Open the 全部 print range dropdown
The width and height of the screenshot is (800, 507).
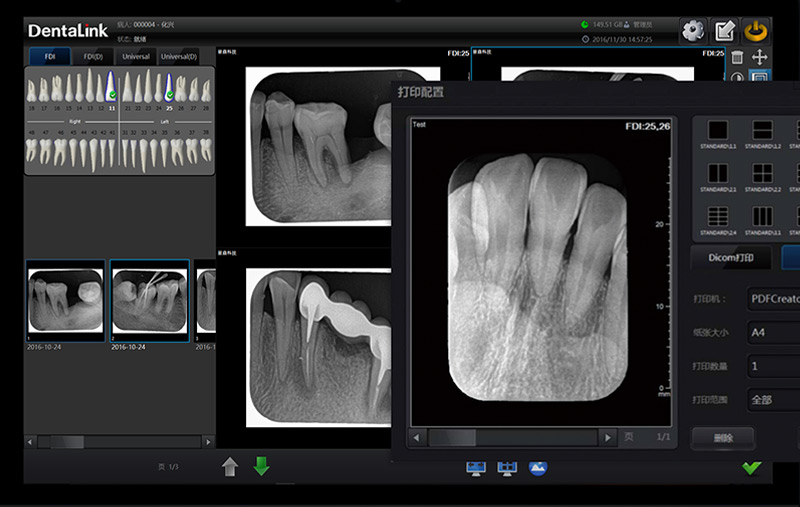click(773, 399)
